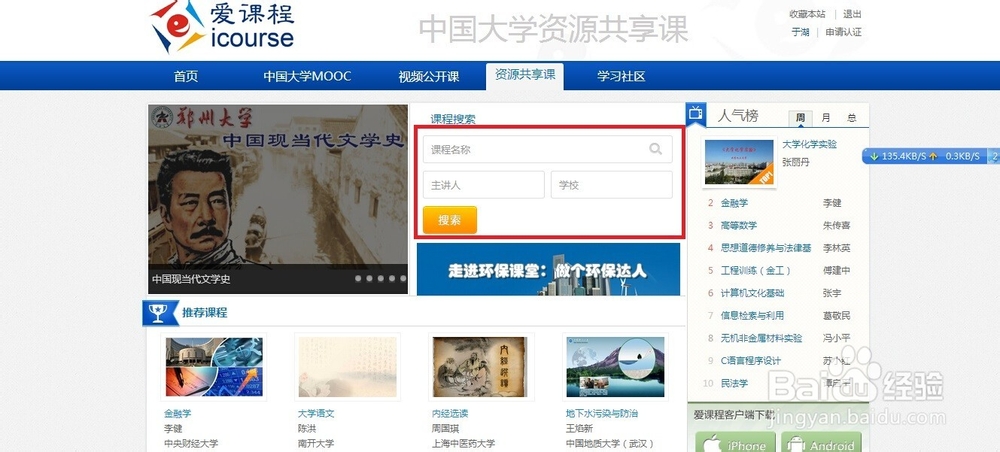This screenshot has width=1000, height=452.
Task: Click the 退出 link
Action: 852,14
